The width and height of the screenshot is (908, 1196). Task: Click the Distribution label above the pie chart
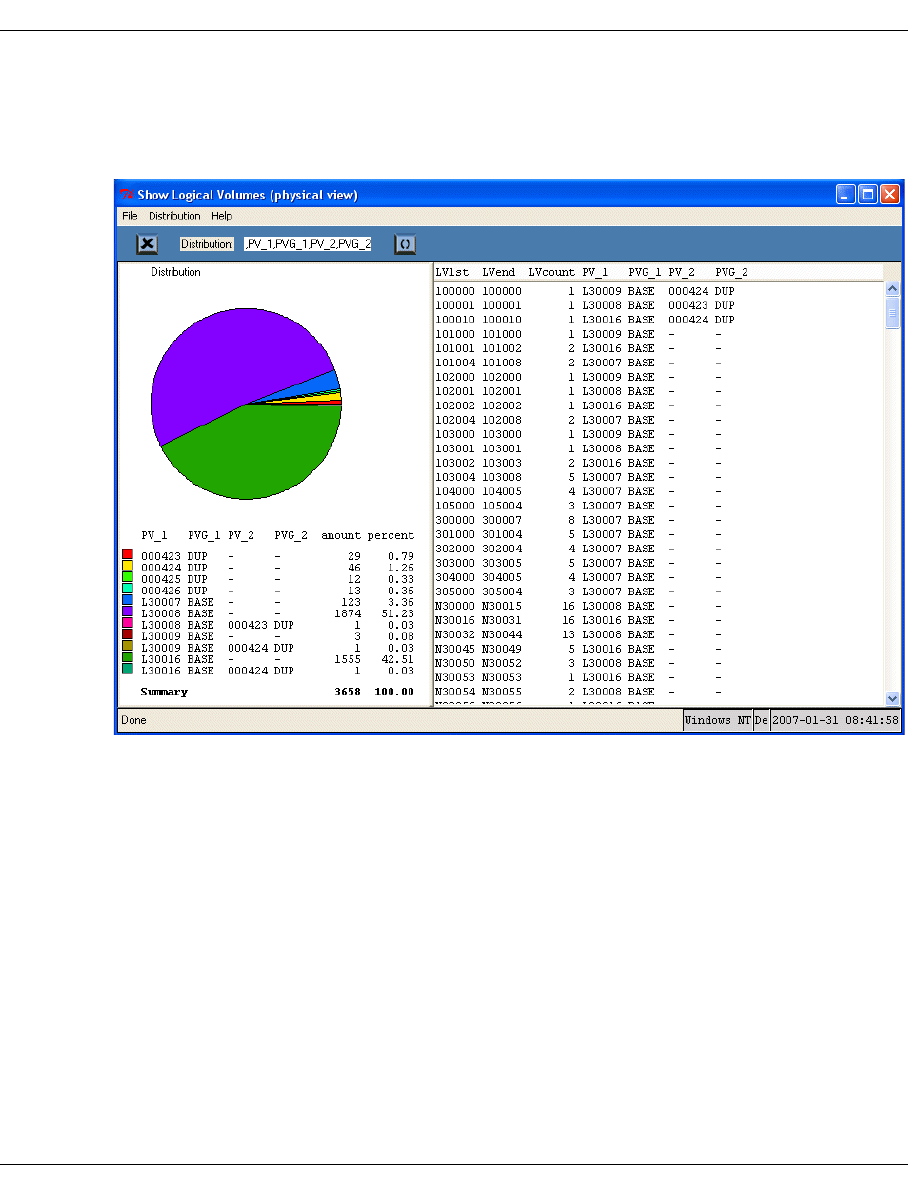click(x=175, y=272)
